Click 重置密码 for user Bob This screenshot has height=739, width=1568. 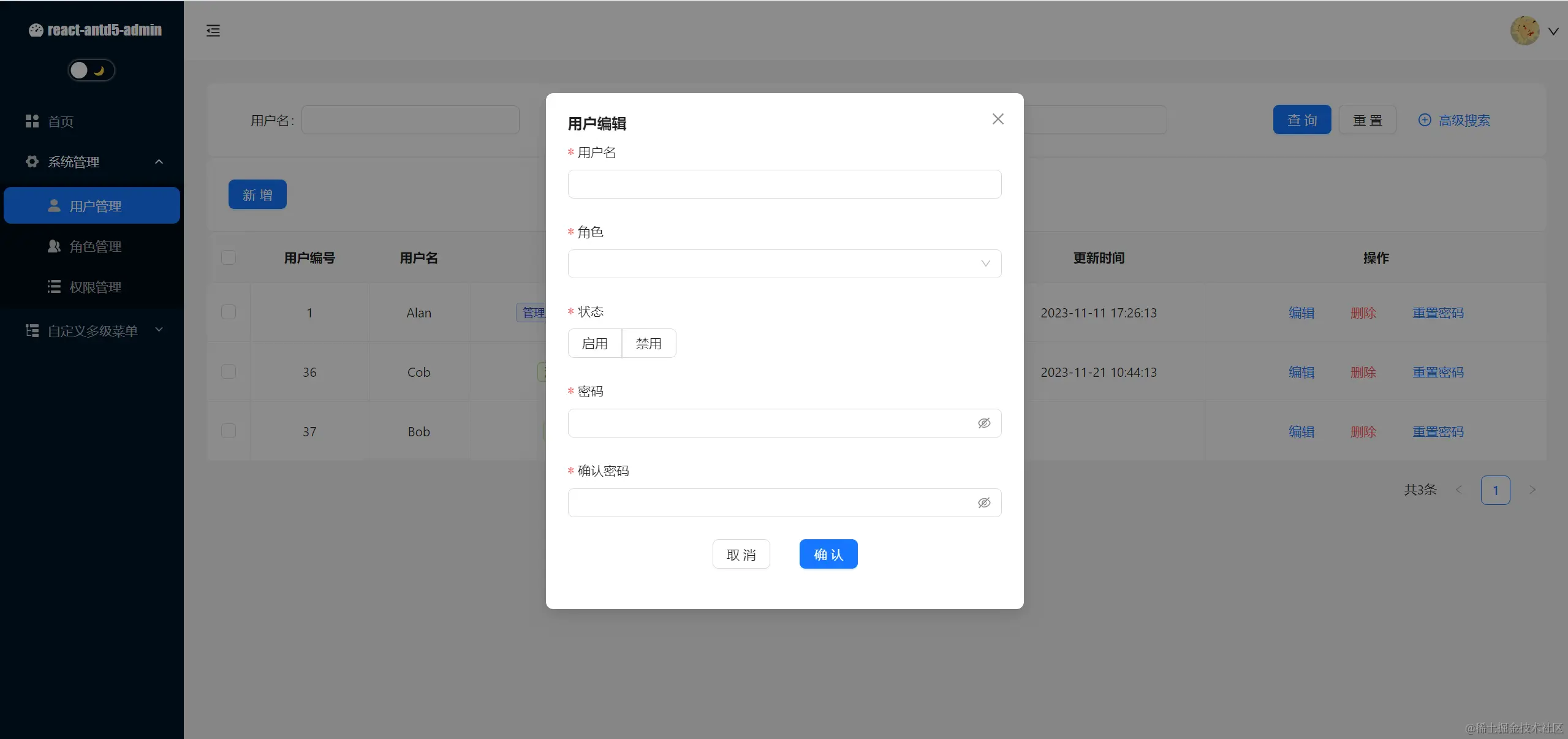tap(1438, 431)
